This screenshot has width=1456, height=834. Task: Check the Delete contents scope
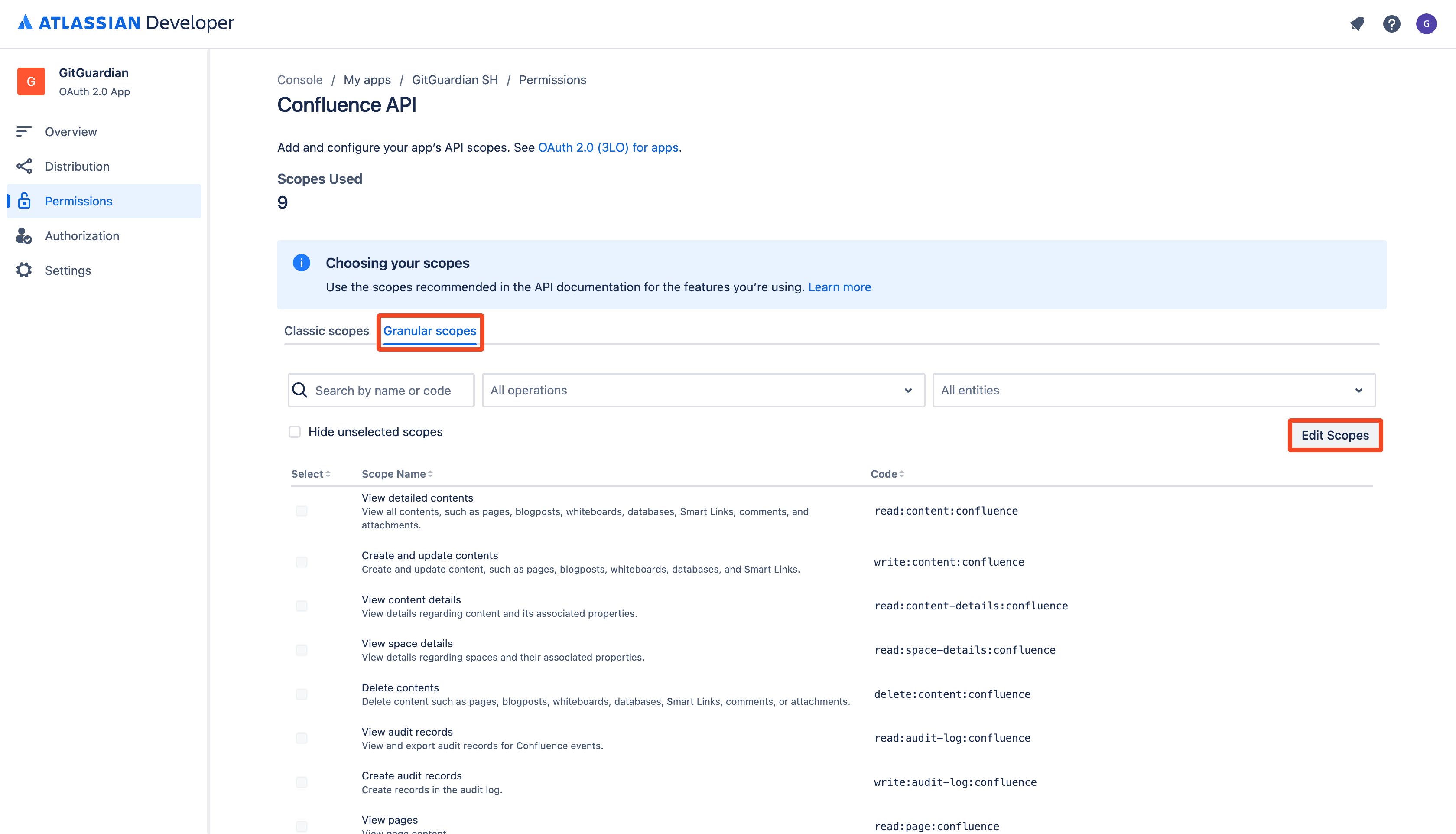pos(302,694)
